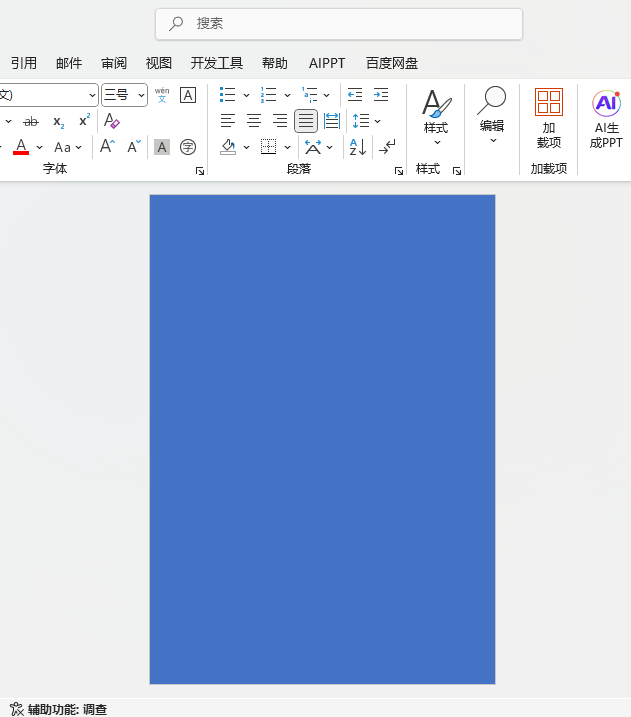Expand the bullet list style dropdown
Image resolution: width=631 pixels, height=717 pixels.
pyautogui.click(x=247, y=95)
